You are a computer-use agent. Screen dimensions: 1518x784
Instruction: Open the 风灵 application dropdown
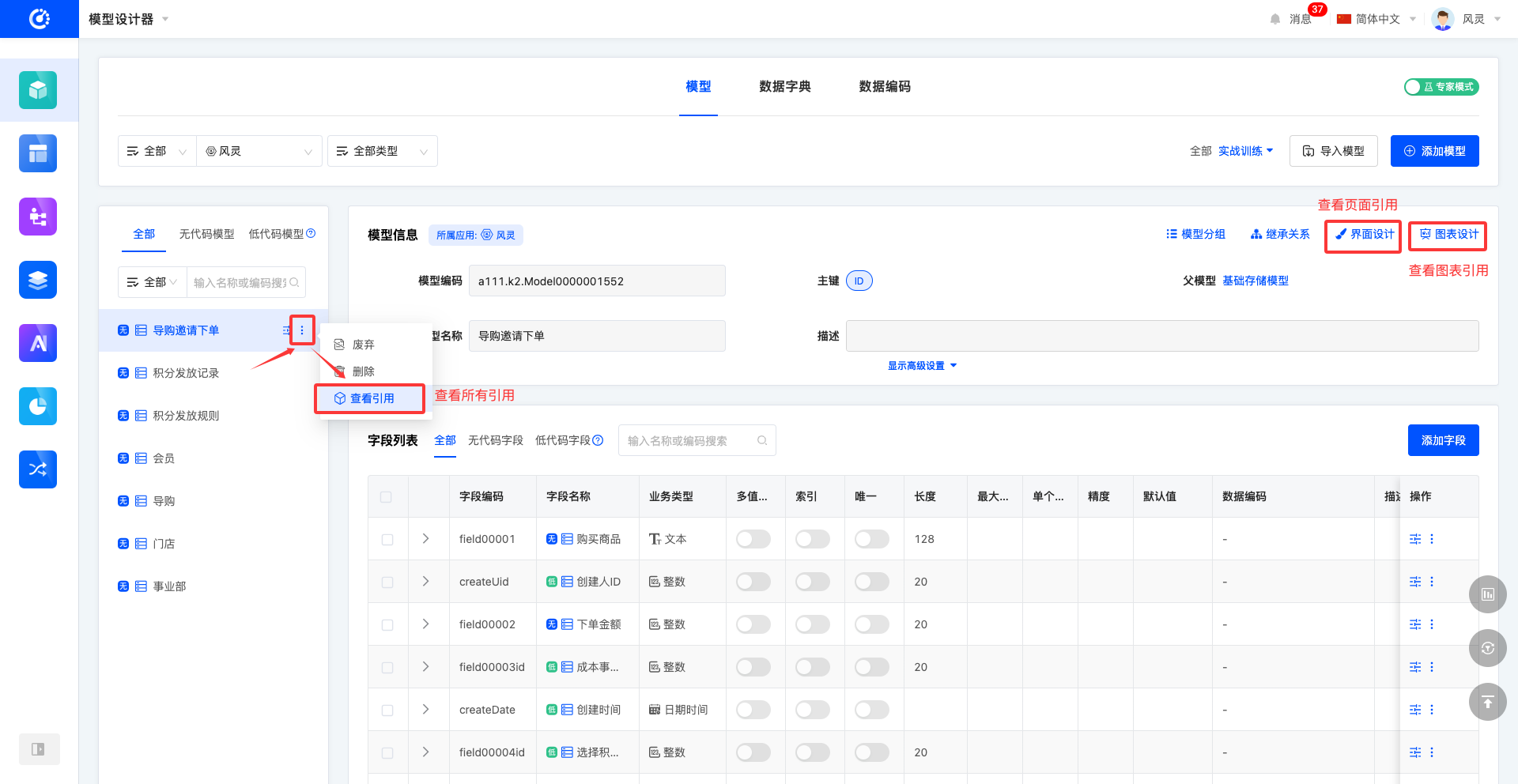click(259, 151)
